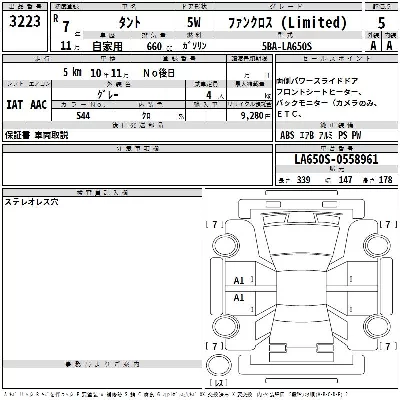
Task: Click the spare tire circle above レス
Action: [x=219, y=365]
